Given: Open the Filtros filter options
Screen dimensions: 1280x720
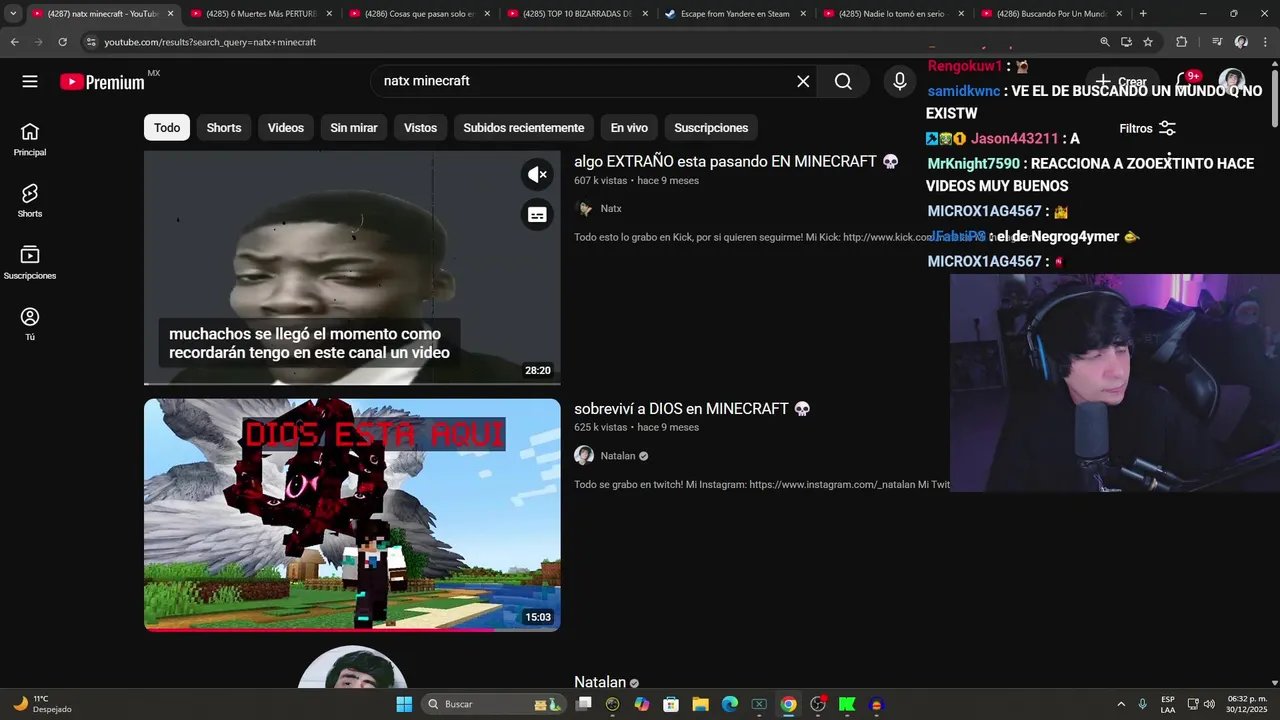Looking at the screenshot, I should 1147,128.
